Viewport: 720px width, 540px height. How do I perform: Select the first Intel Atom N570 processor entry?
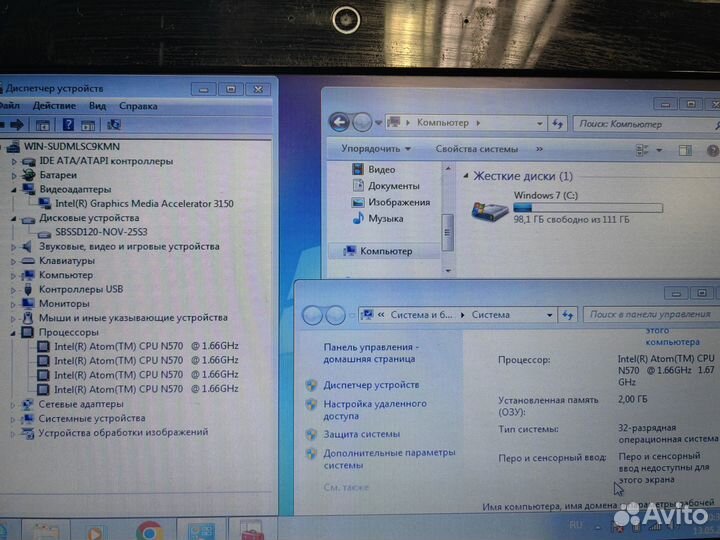tap(146, 346)
